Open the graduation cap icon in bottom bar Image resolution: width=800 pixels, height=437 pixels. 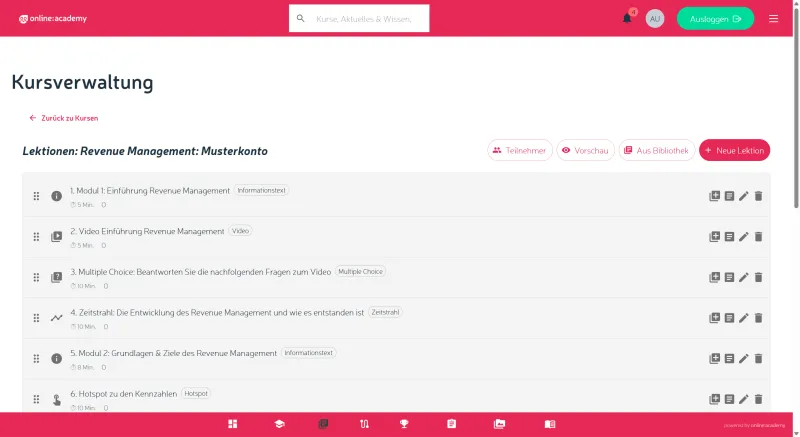279,424
